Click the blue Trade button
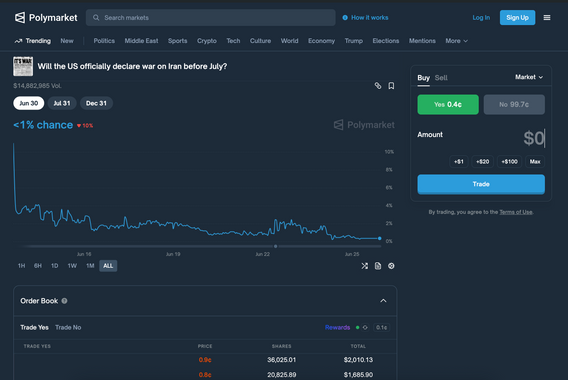The width and height of the screenshot is (568, 380). [x=481, y=184]
